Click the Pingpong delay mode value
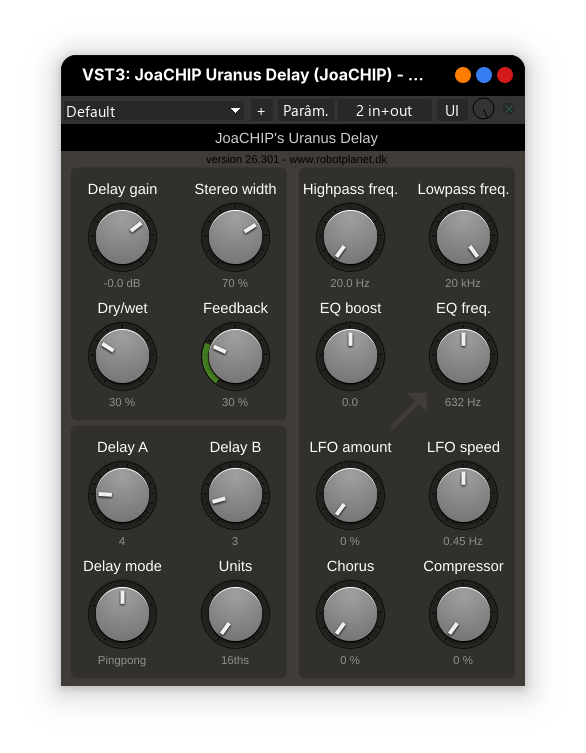Viewport: 586px width, 753px height. [122, 660]
